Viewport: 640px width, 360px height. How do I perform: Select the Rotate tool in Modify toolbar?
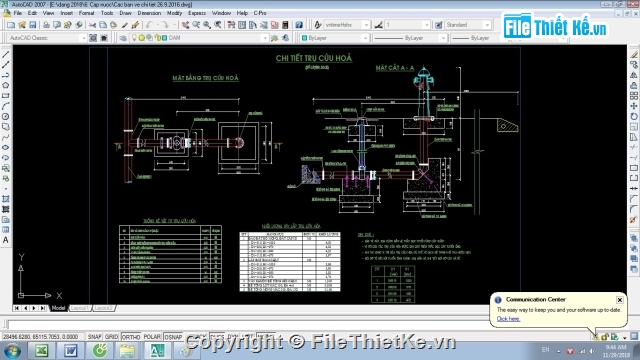pyautogui.click(x=633, y=116)
